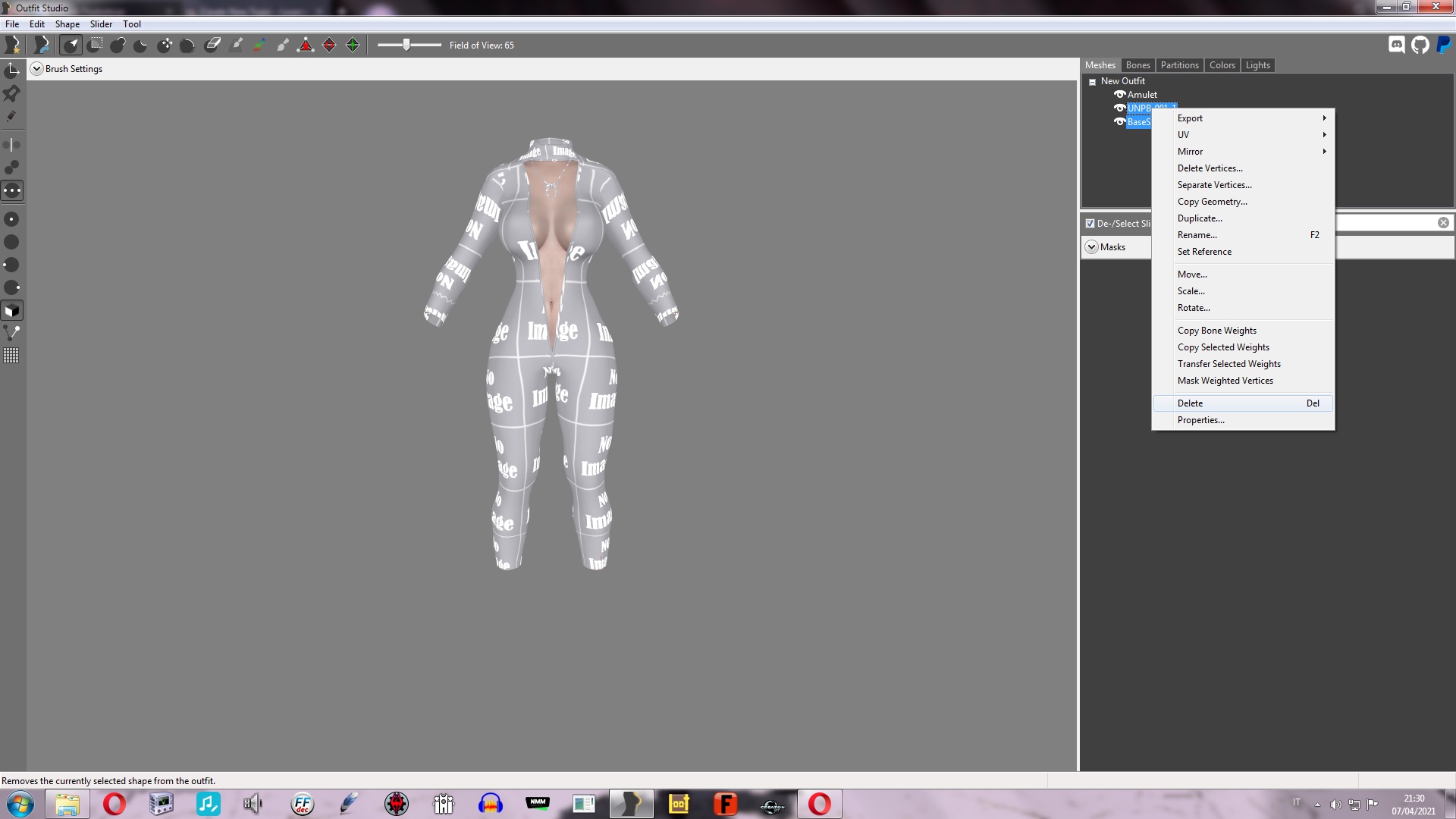Click the plain solid circle sidebar icon

point(12,242)
